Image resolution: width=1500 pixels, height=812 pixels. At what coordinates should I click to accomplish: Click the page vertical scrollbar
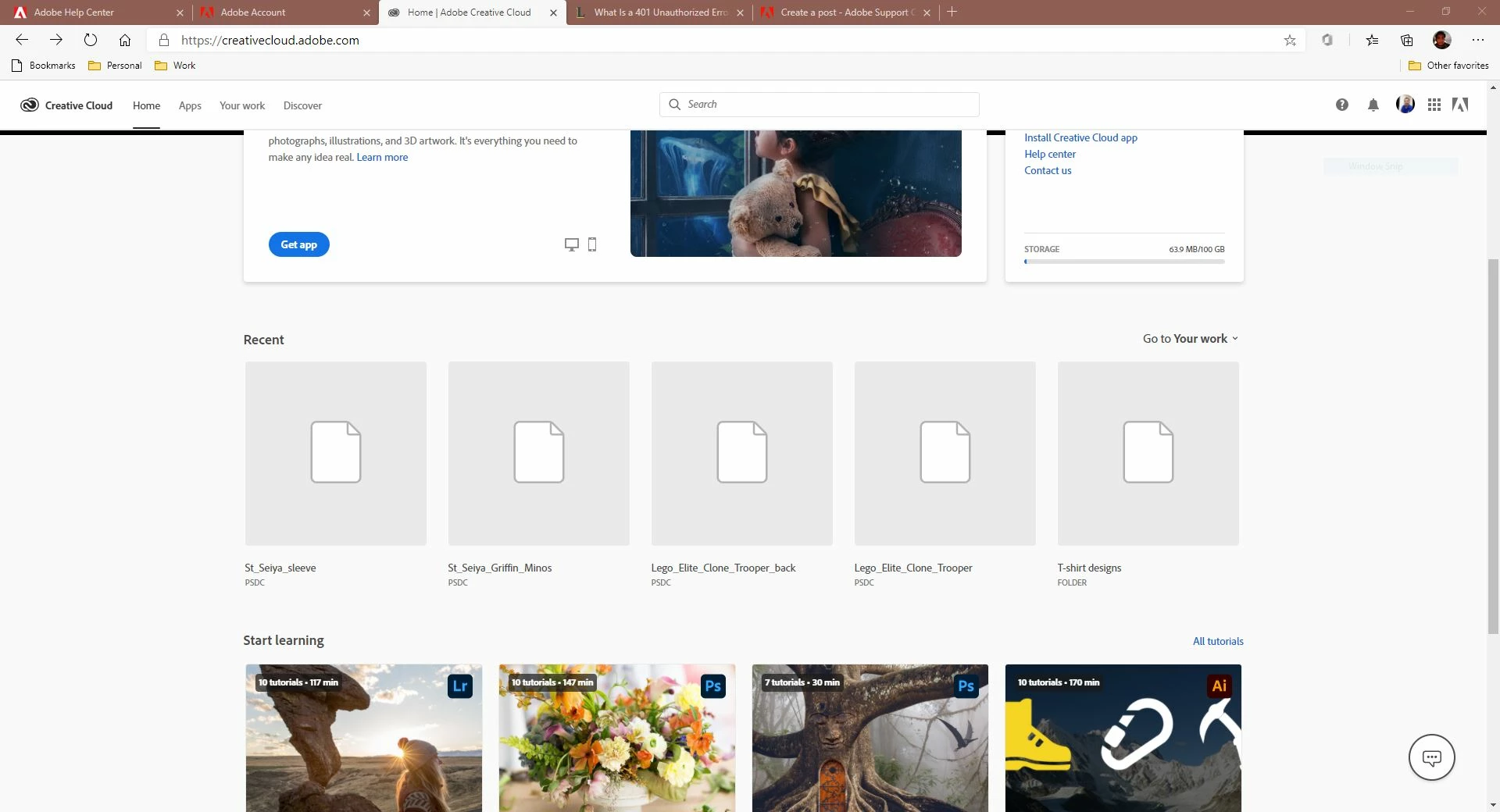[1493, 445]
